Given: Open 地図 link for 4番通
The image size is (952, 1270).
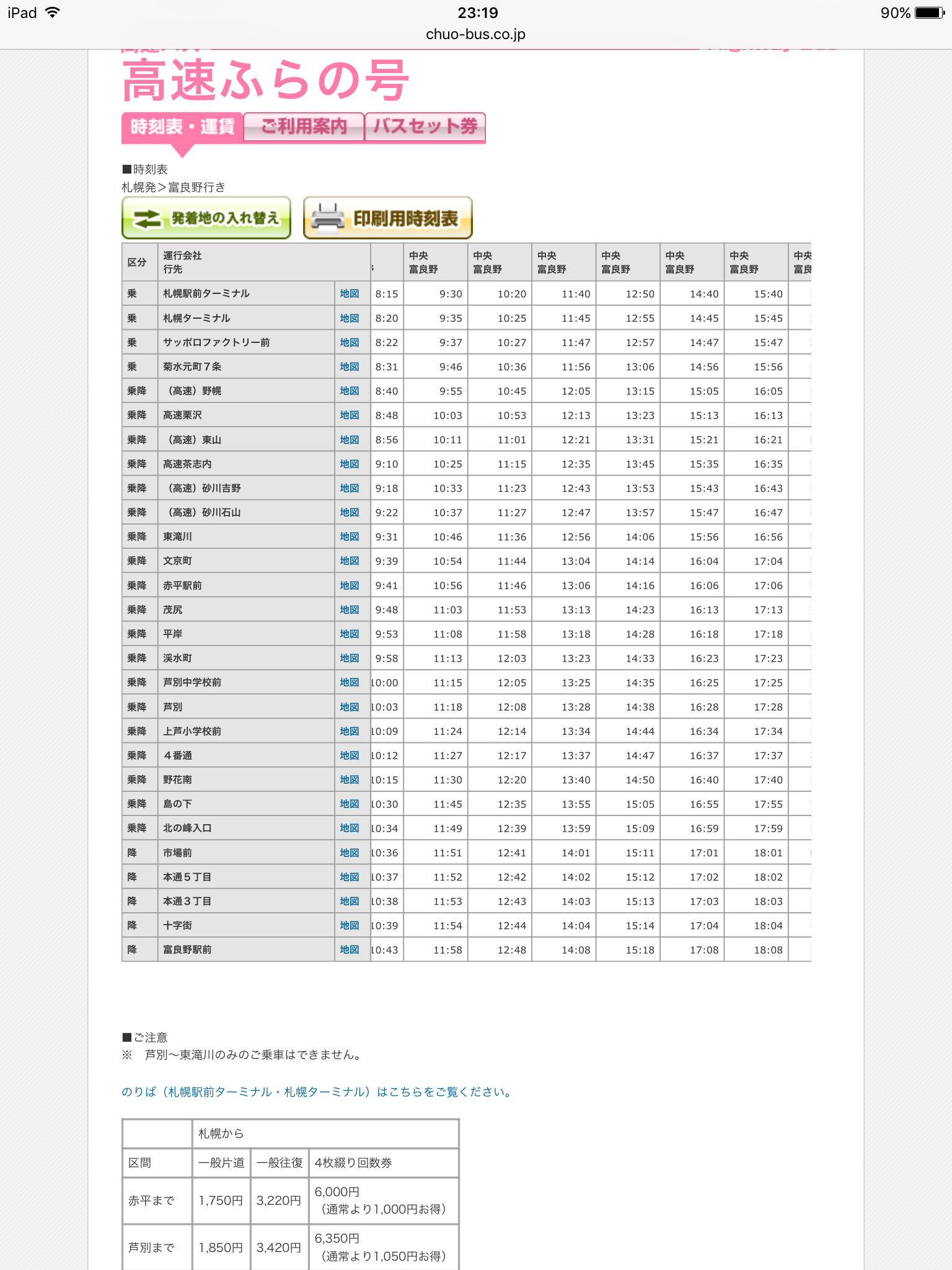Looking at the screenshot, I should pos(350,755).
